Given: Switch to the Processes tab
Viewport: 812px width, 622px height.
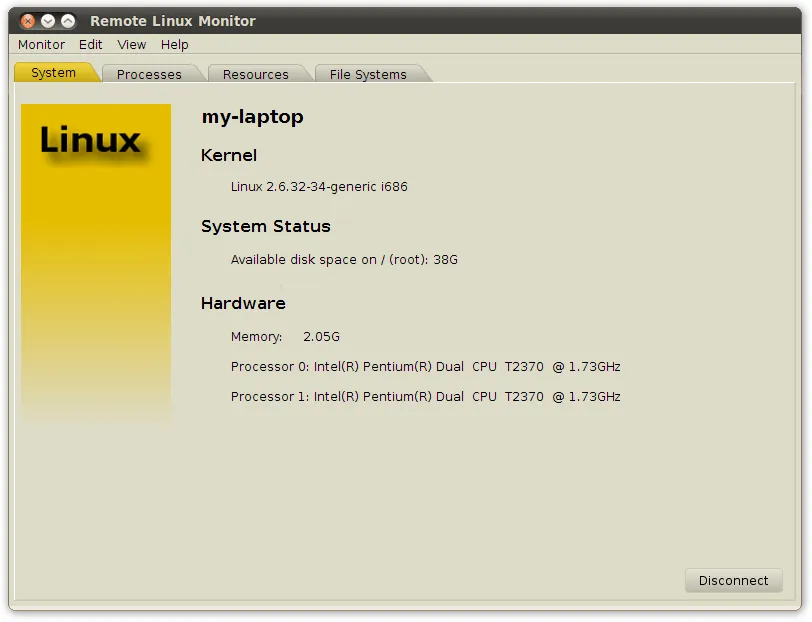Looking at the screenshot, I should 150,73.
